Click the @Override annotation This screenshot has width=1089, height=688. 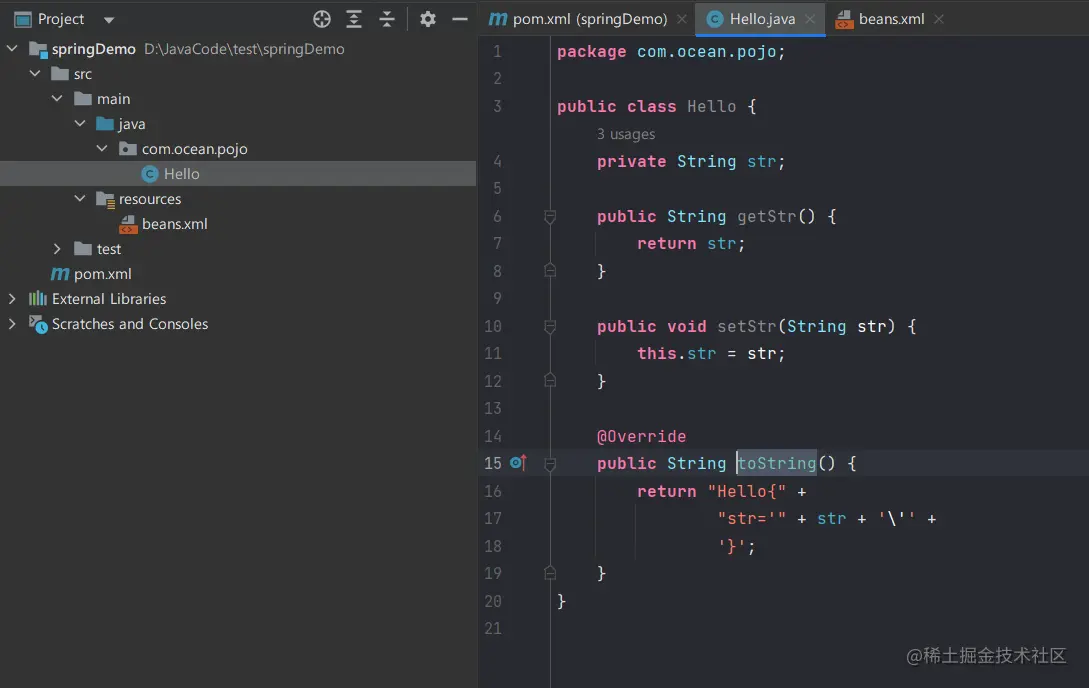click(x=641, y=436)
